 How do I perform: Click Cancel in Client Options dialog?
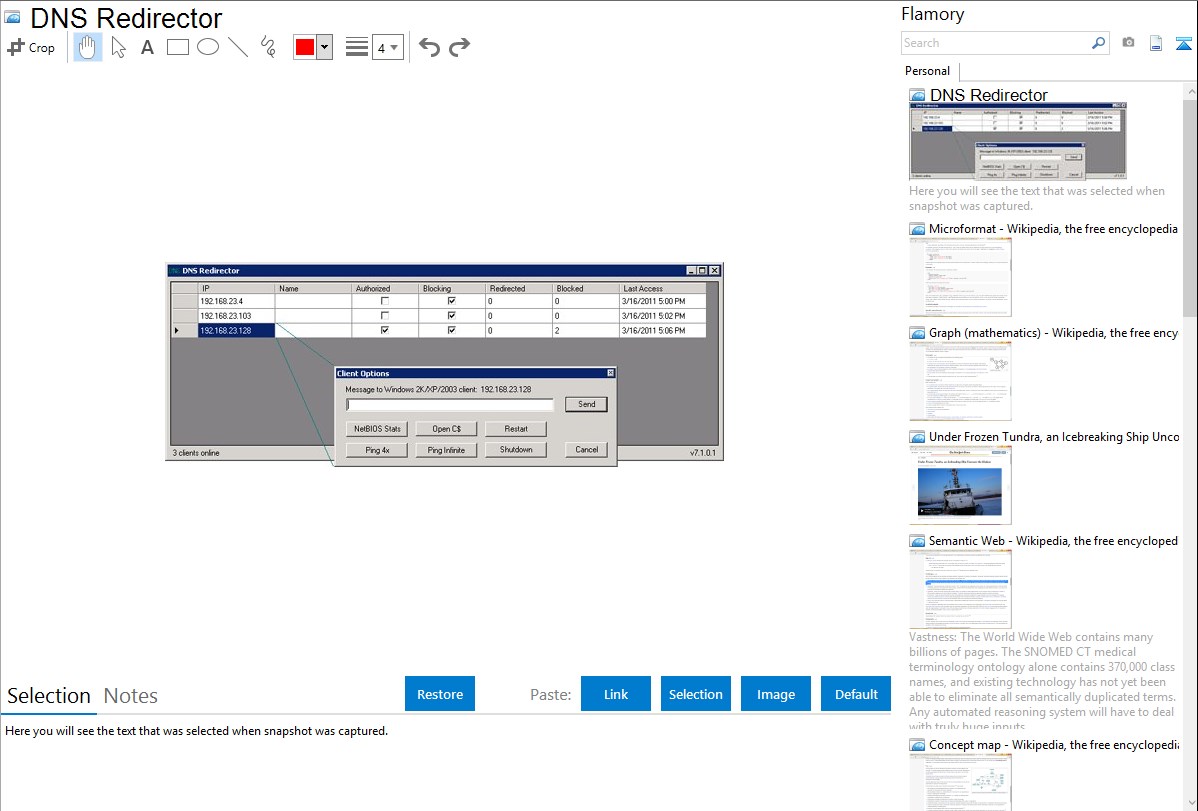point(586,450)
